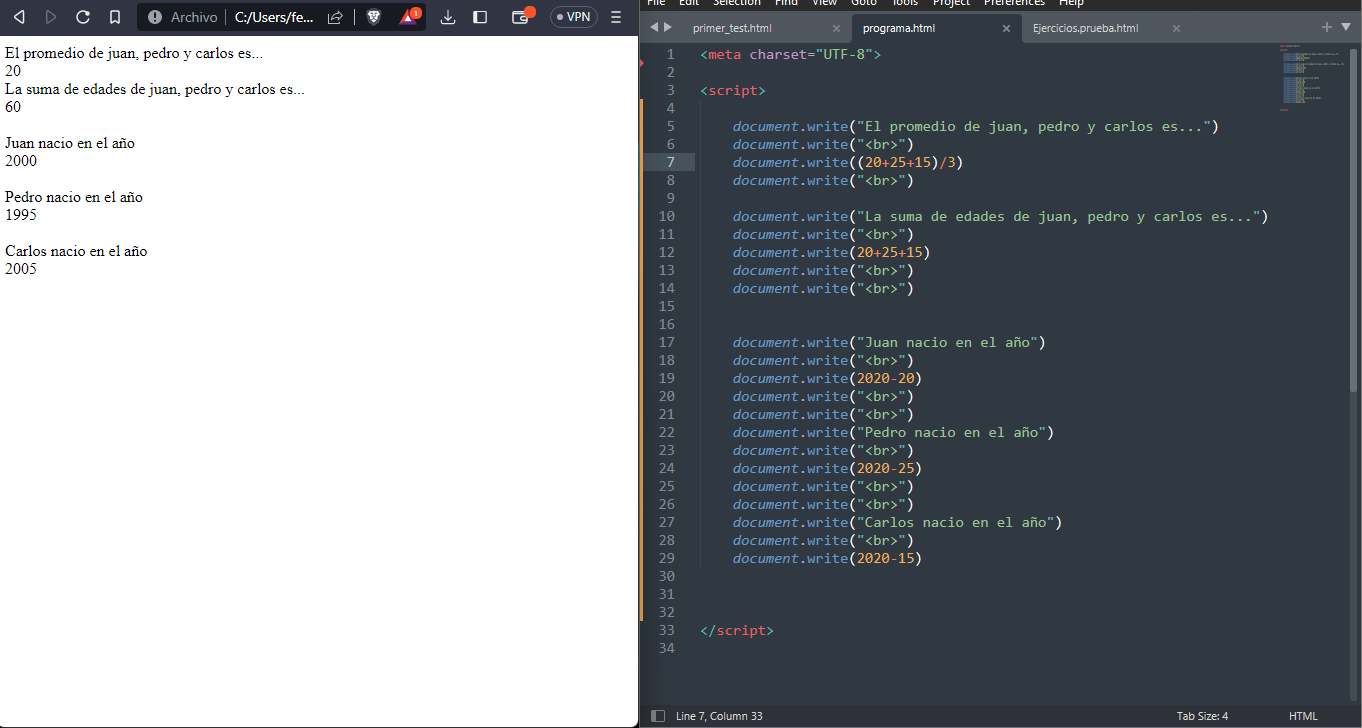1362x728 pixels.
Task: Click the year 2000 in browser
Action: 21,162
